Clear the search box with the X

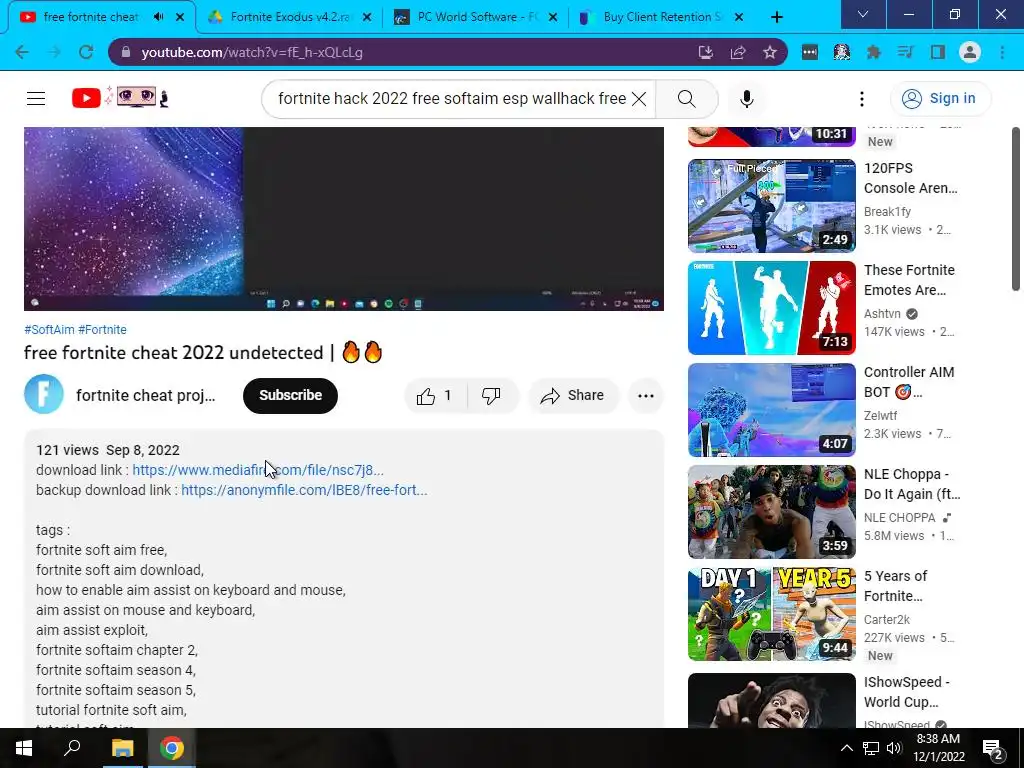(x=639, y=99)
